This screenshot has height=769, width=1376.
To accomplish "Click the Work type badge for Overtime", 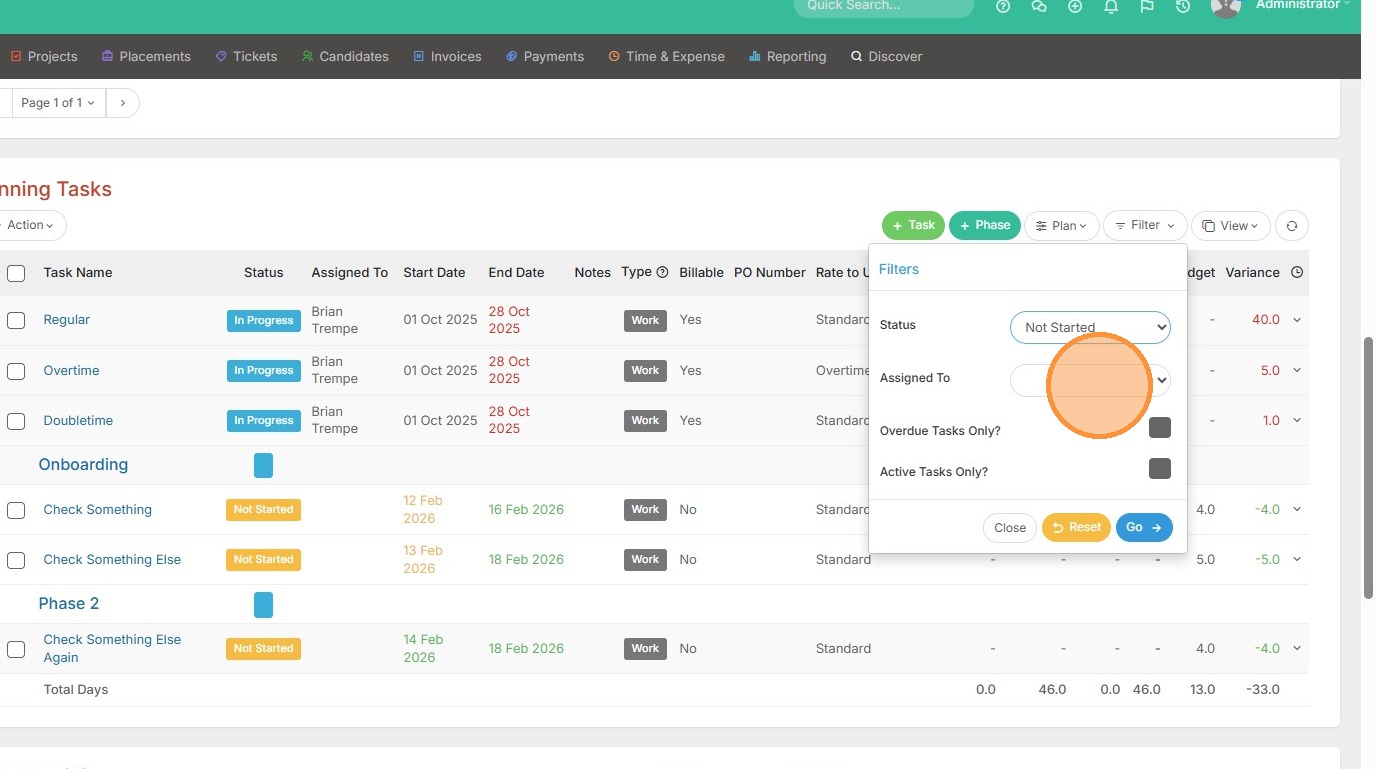I will tap(645, 371).
